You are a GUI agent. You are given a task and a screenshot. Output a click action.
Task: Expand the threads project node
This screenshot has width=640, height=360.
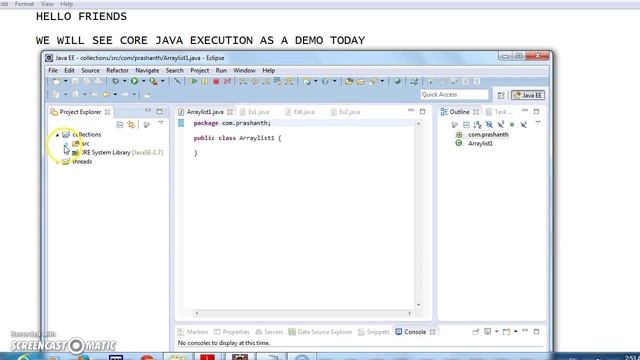58,162
